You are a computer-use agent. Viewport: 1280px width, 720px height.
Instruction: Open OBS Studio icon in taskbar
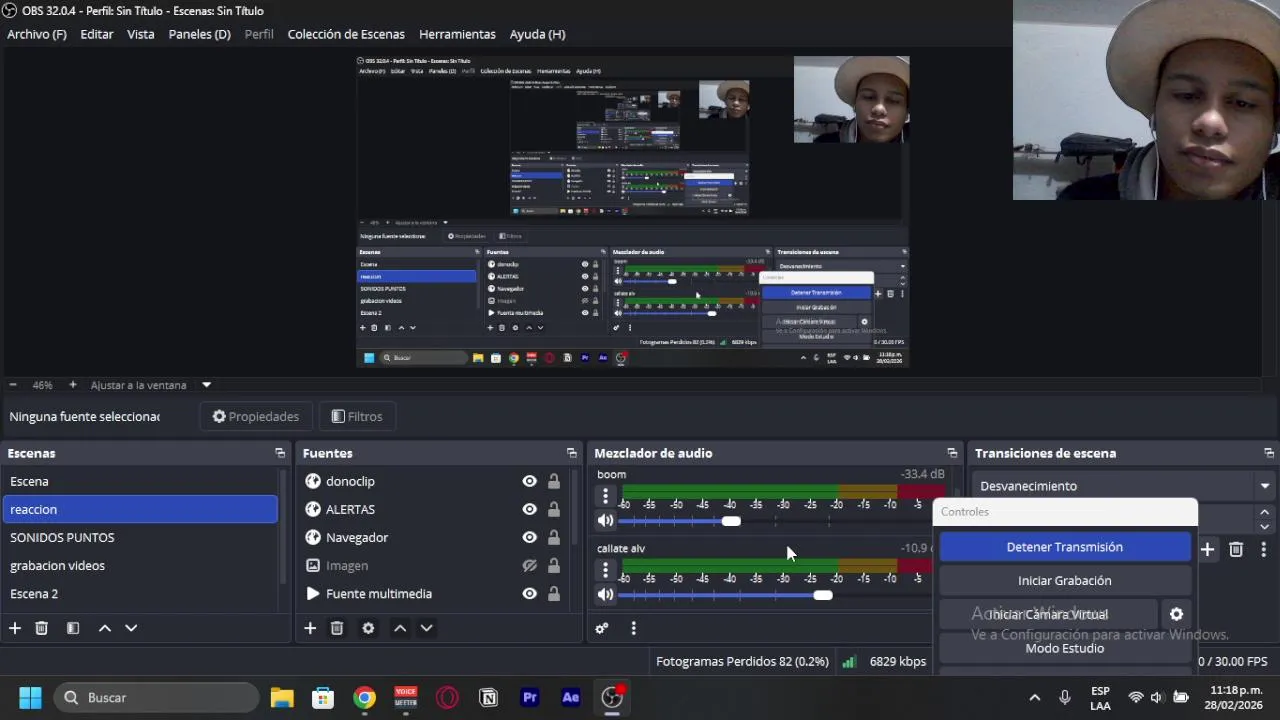(x=612, y=697)
